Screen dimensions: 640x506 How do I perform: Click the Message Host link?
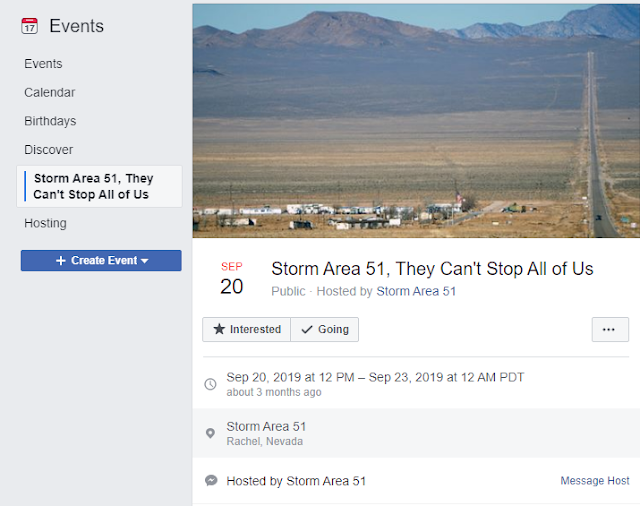click(595, 481)
